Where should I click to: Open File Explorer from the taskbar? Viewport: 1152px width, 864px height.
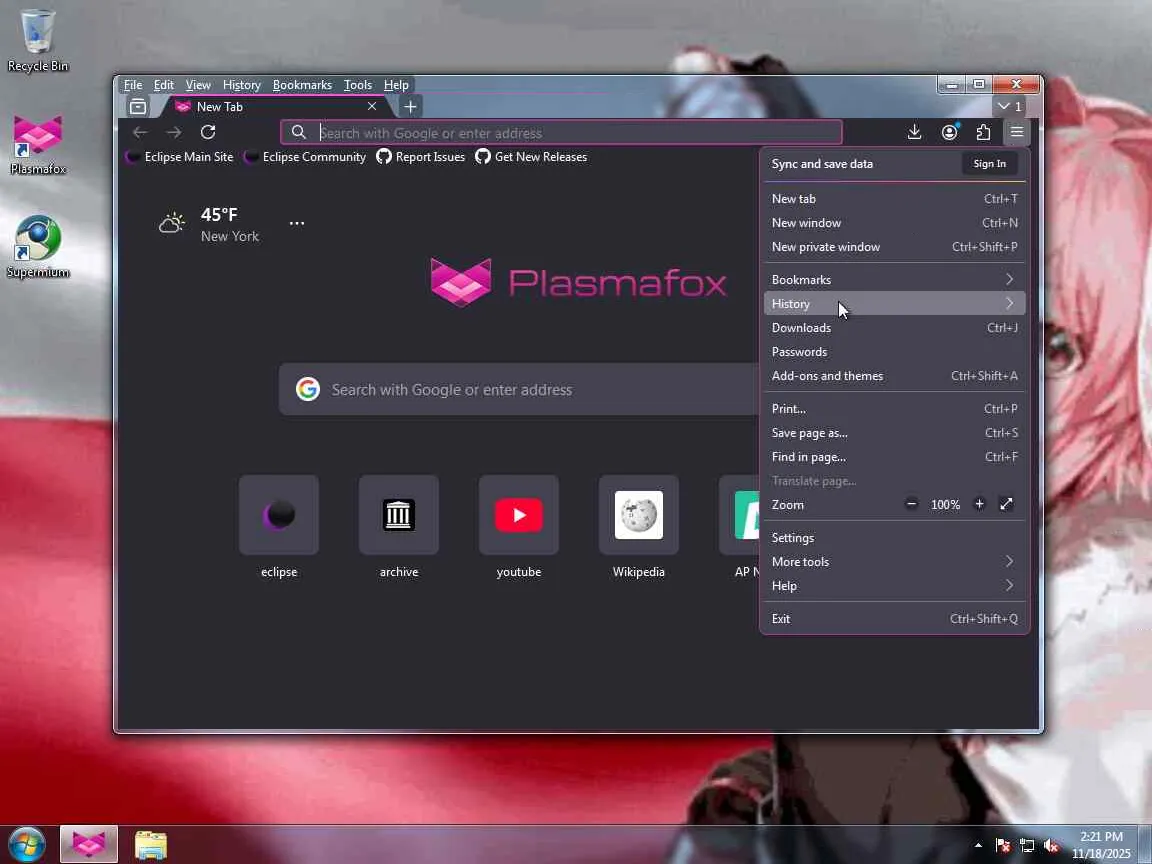point(151,845)
